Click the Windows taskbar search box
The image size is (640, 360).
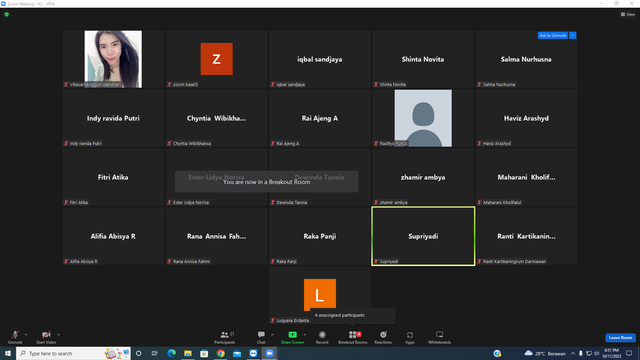click(x=73, y=353)
